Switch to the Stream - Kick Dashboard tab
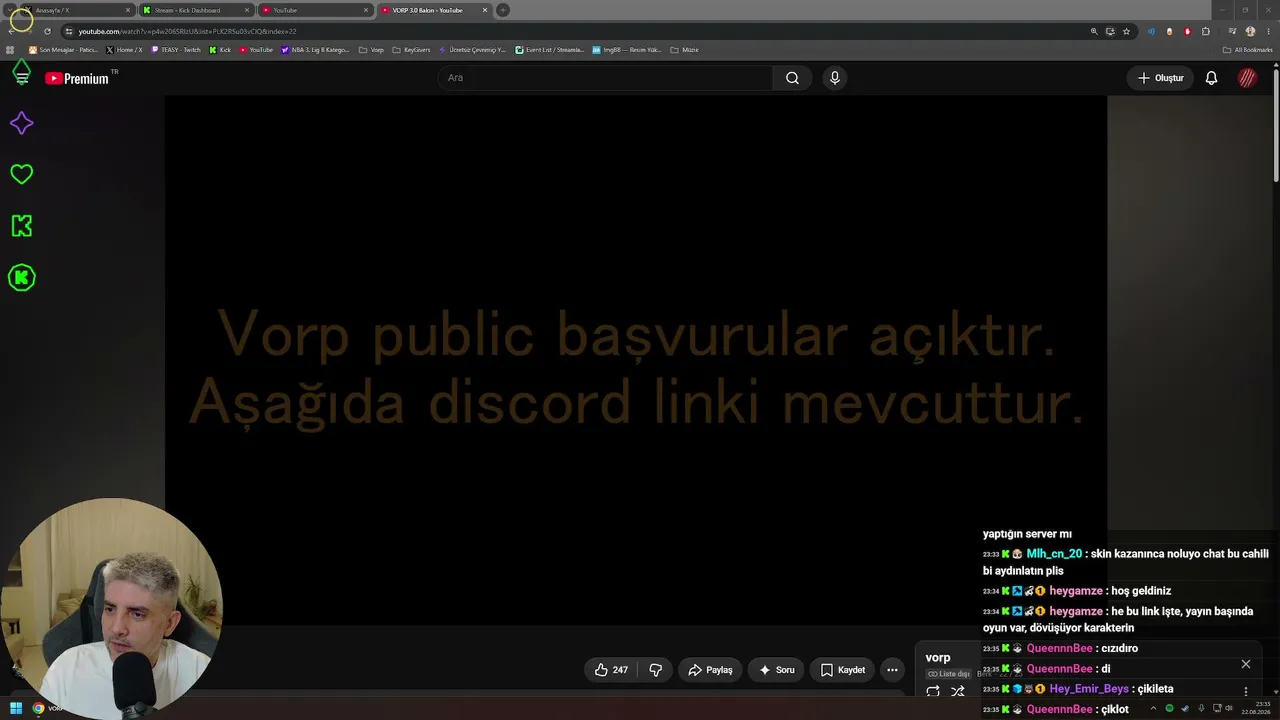The width and height of the screenshot is (1280, 720). pyautogui.click(x=195, y=10)
